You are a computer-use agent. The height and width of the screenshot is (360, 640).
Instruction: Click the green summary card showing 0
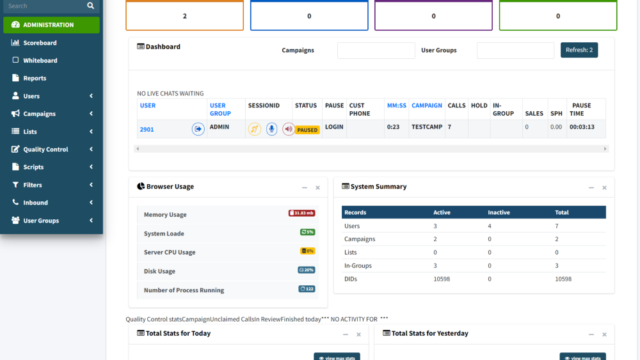coord(558,16)
